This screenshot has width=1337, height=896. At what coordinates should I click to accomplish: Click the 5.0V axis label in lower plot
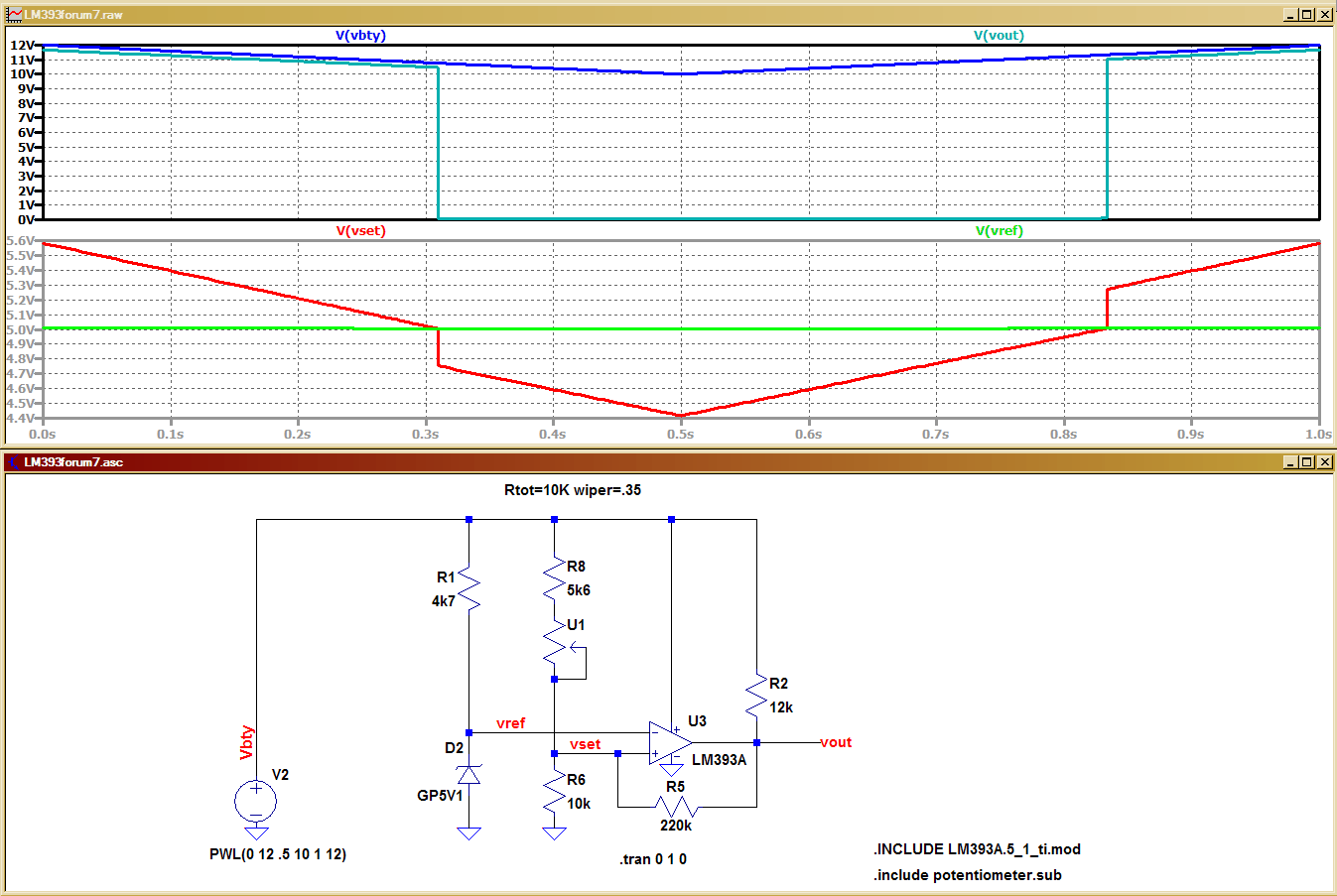(20, 329)
